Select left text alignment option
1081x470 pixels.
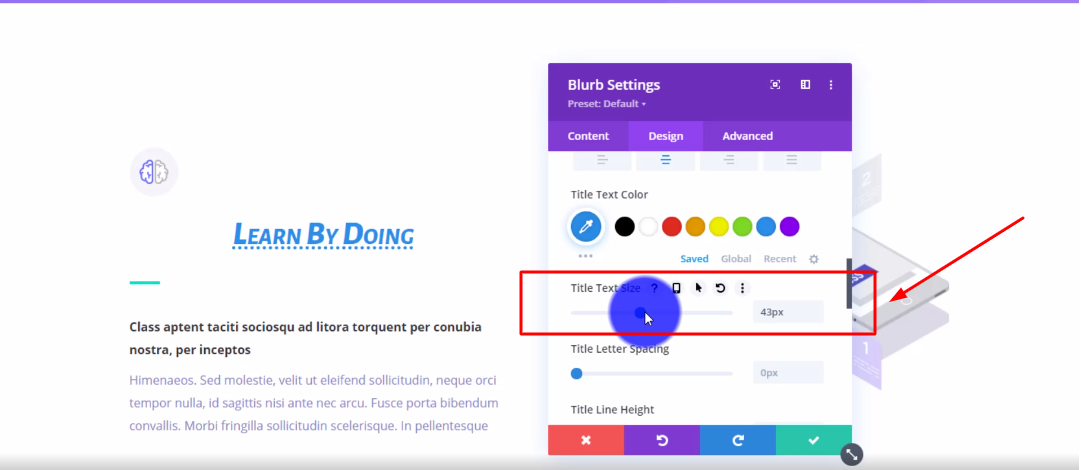point(602,160)
